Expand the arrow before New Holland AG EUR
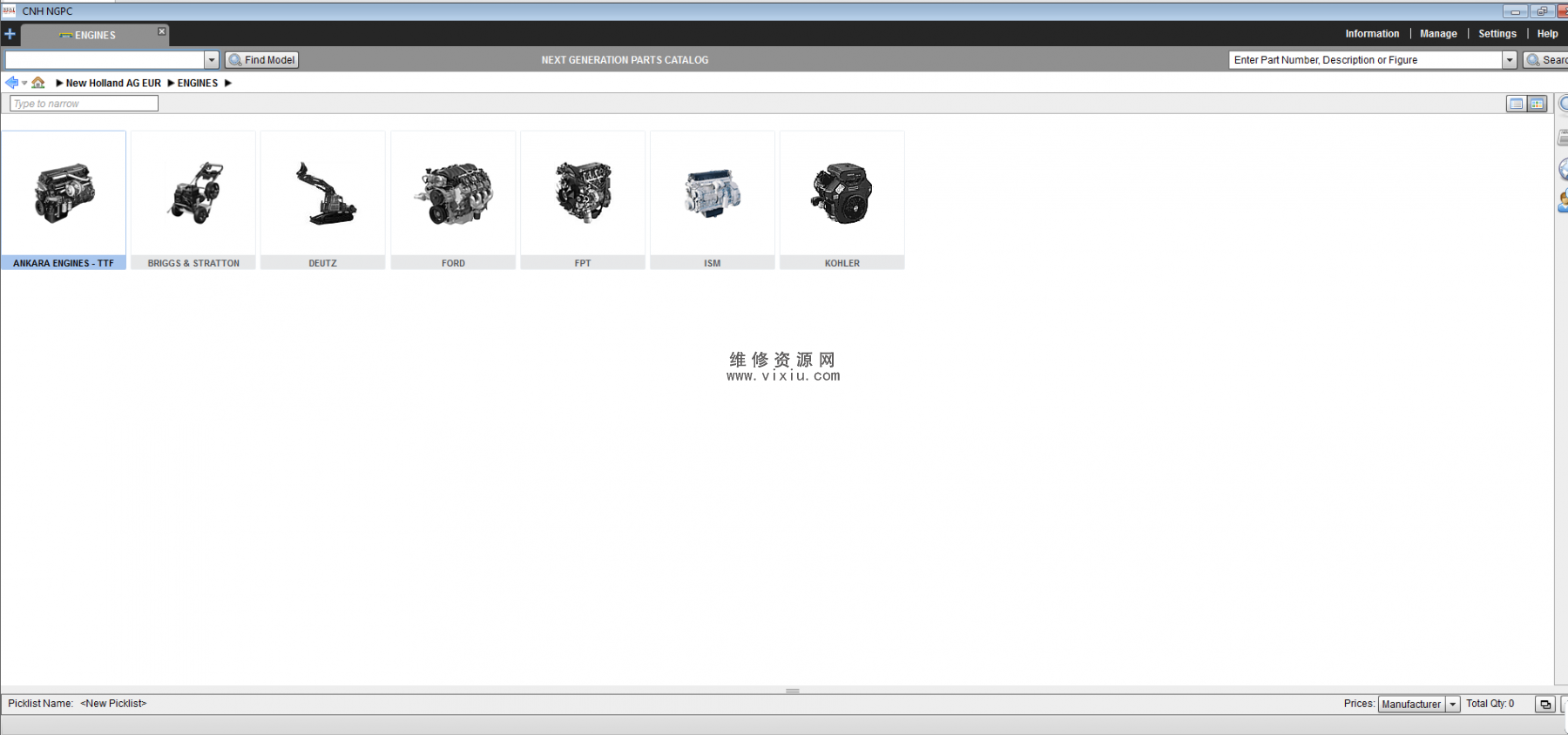1568x735 pixels. 59,84
